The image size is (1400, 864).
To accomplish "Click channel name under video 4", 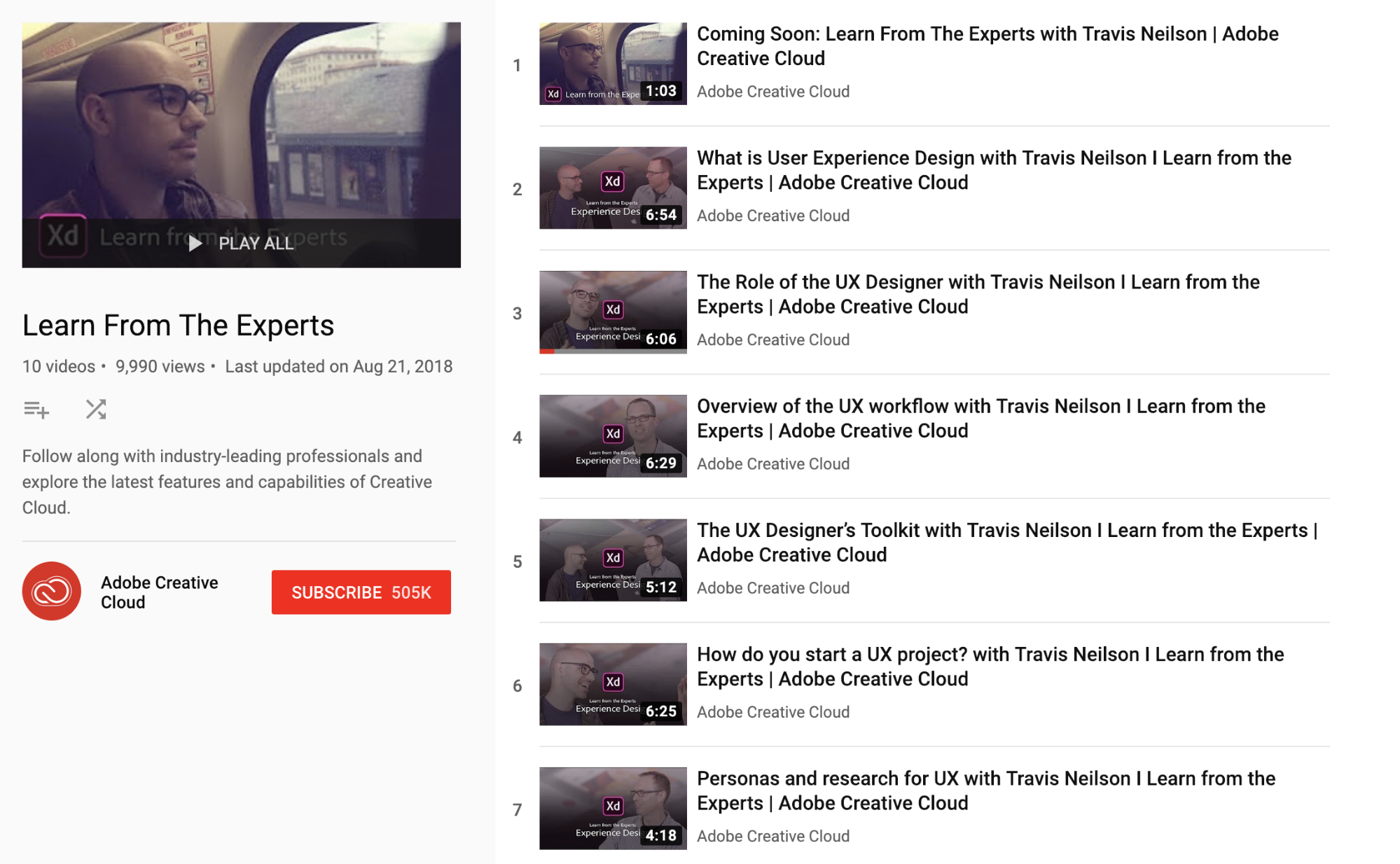I will [773, 464].
